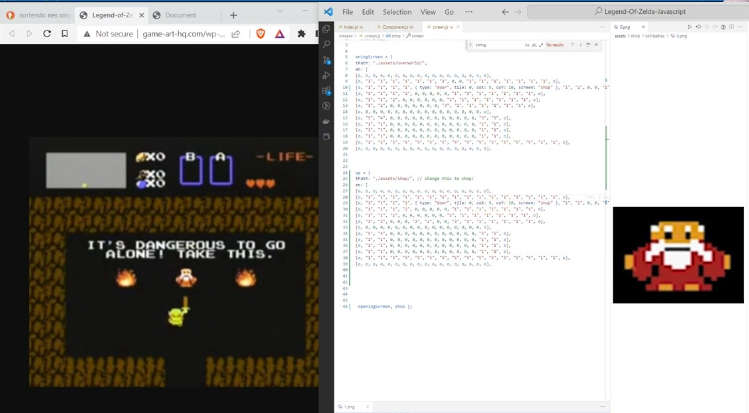Screen dimensions: 749x413
Task: Open the File menu in VS Code
Action: pyautogui.click(x=348, y=12)
